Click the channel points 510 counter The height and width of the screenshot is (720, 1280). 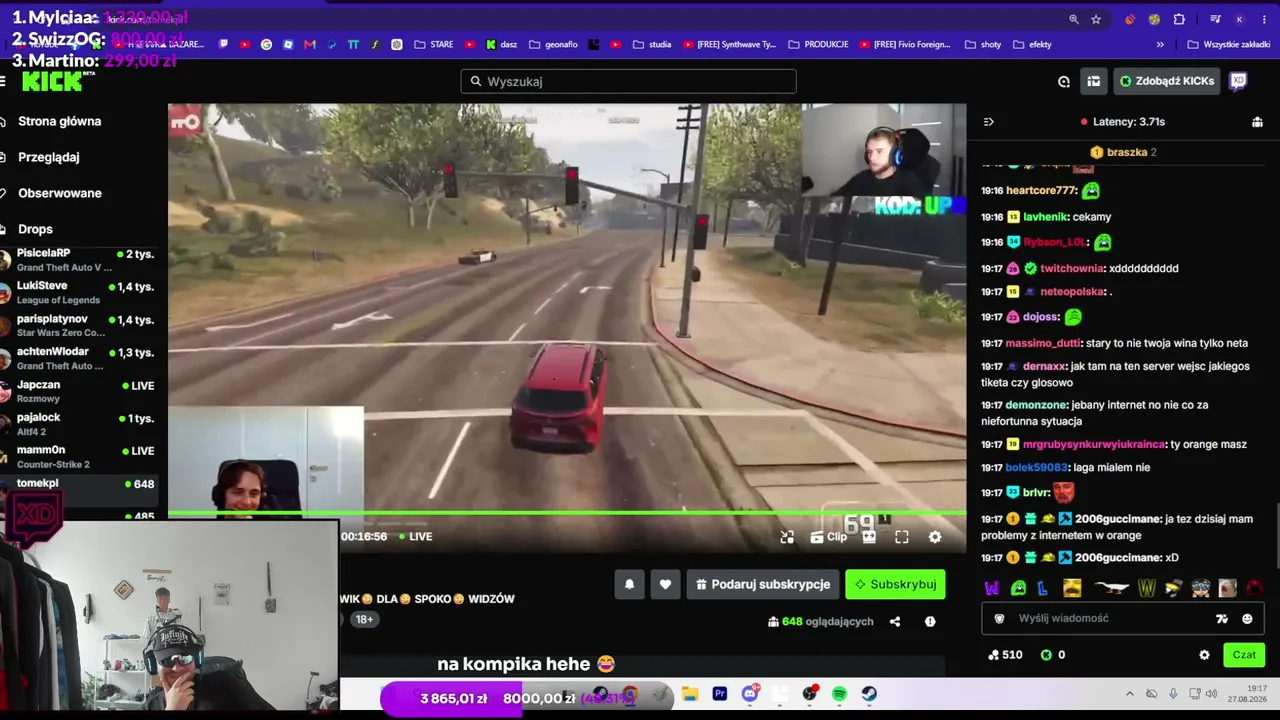coord(1005,655)
